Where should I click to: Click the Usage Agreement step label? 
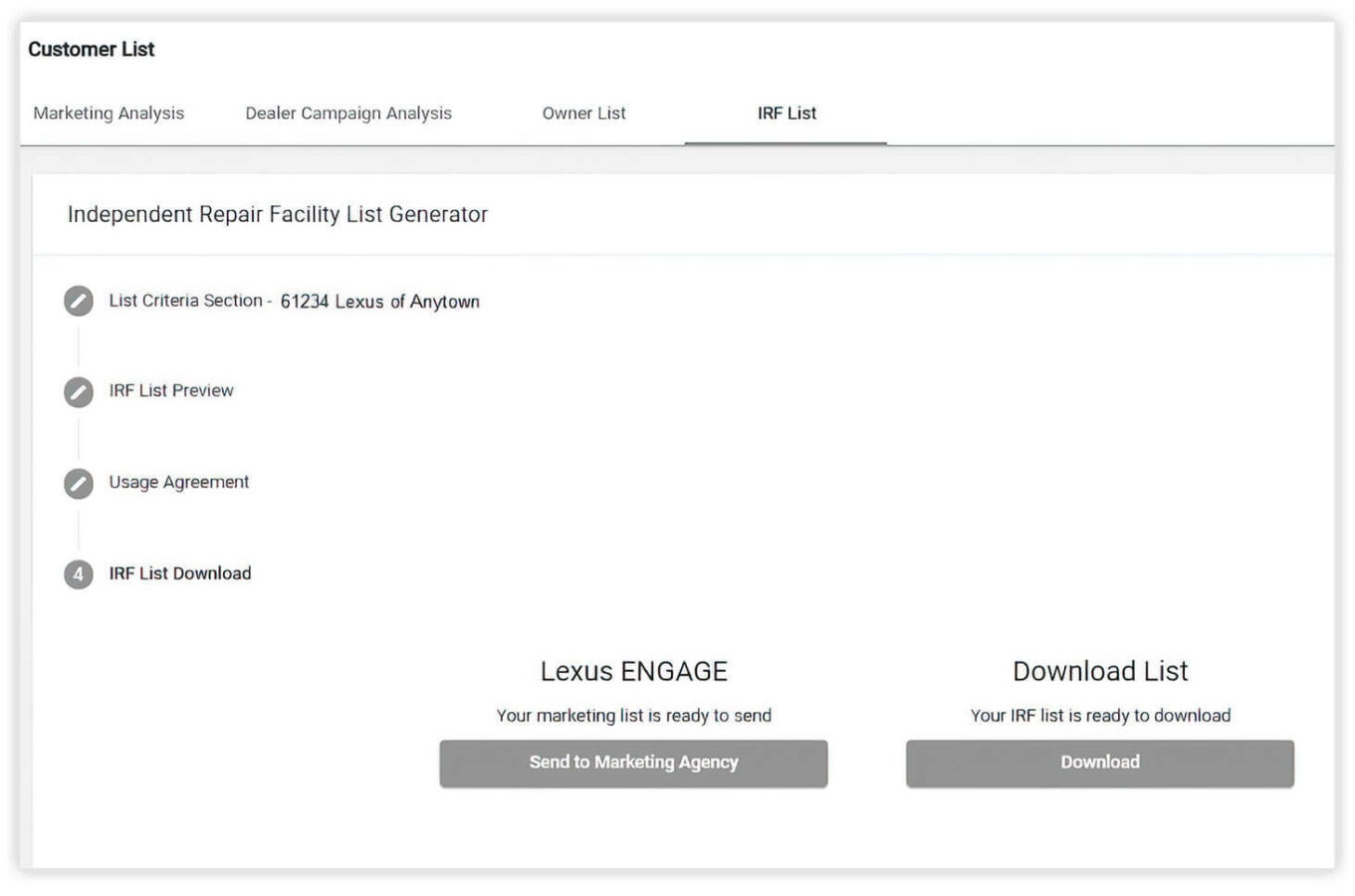(x=178, y=482)
